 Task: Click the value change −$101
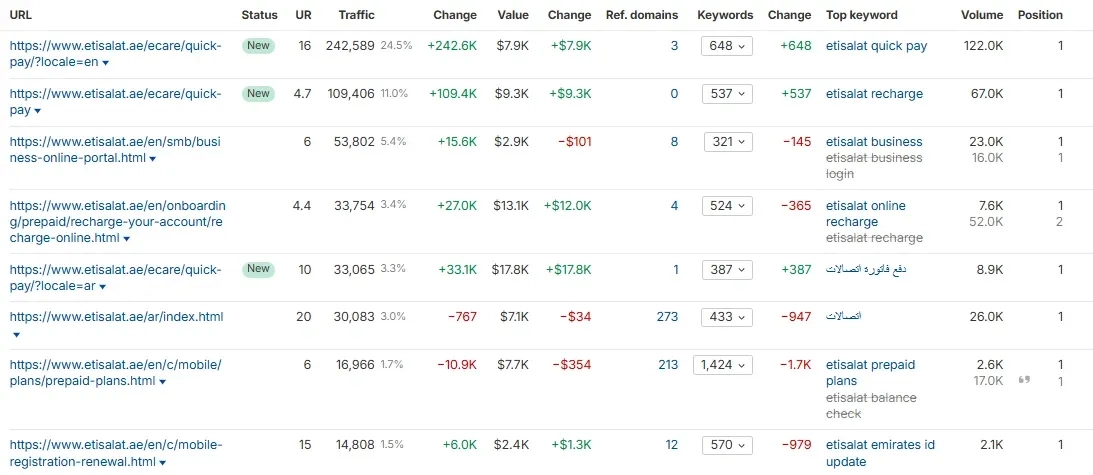point(574,142)
